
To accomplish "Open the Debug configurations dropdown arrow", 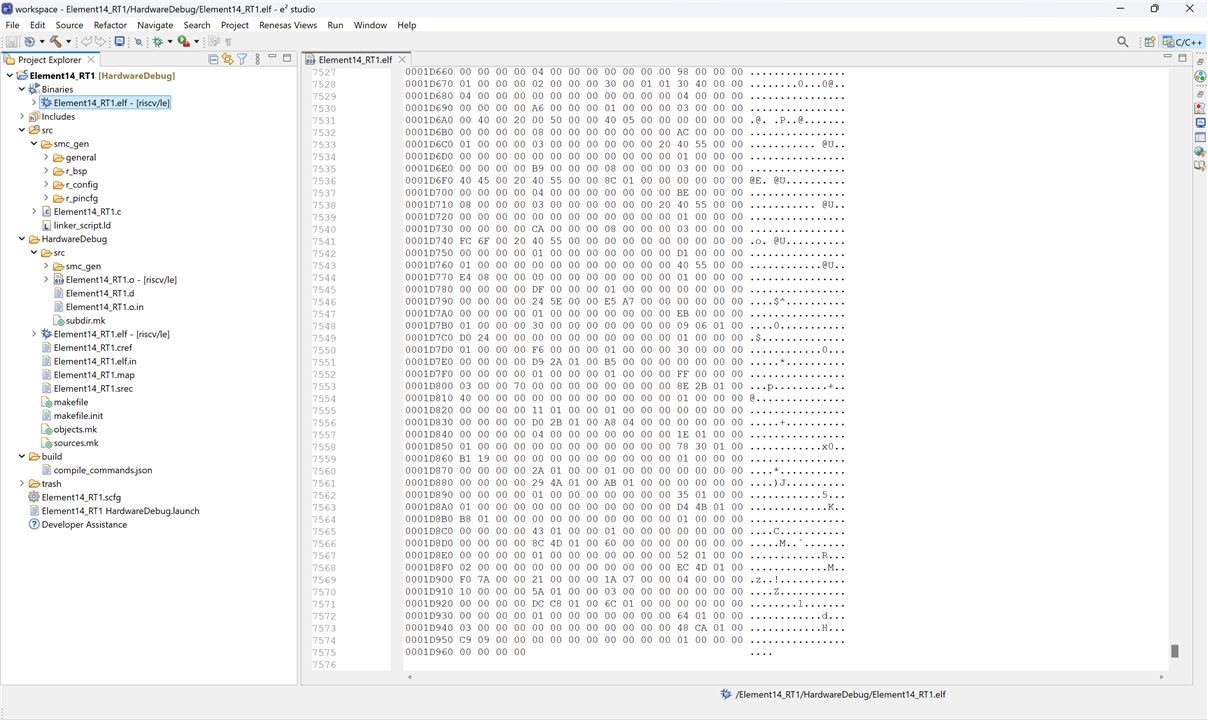I will (170, 42).
